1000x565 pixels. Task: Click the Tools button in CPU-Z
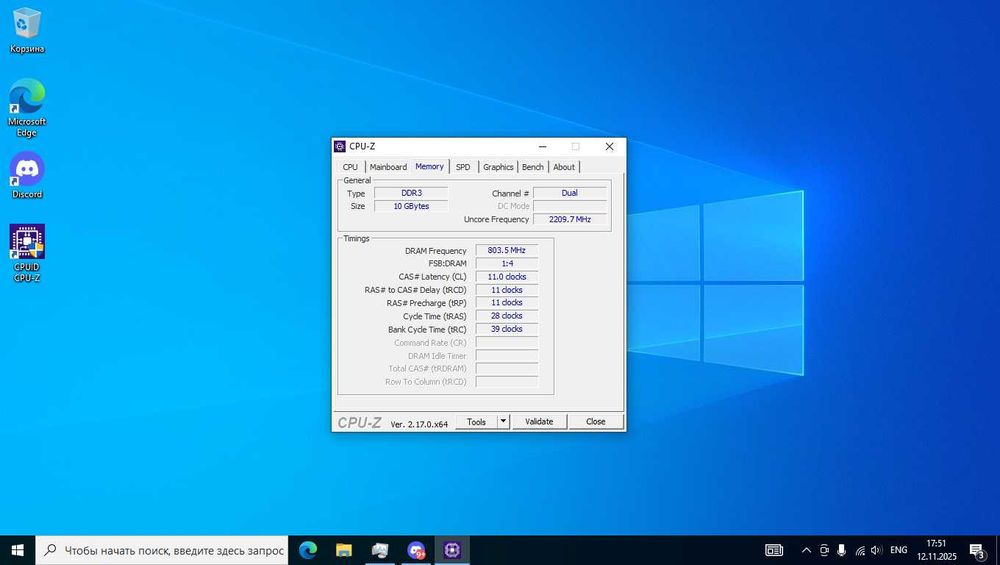(x=476, y=422)
